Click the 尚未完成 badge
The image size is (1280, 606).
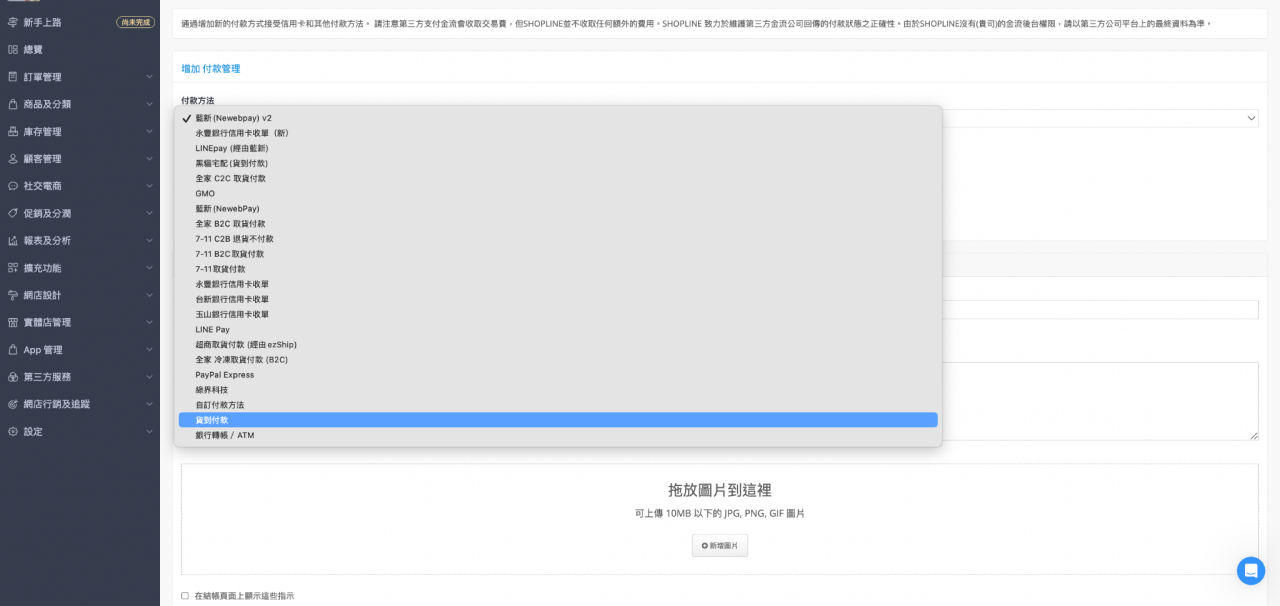pyautogui.click(x=135, y=22)
